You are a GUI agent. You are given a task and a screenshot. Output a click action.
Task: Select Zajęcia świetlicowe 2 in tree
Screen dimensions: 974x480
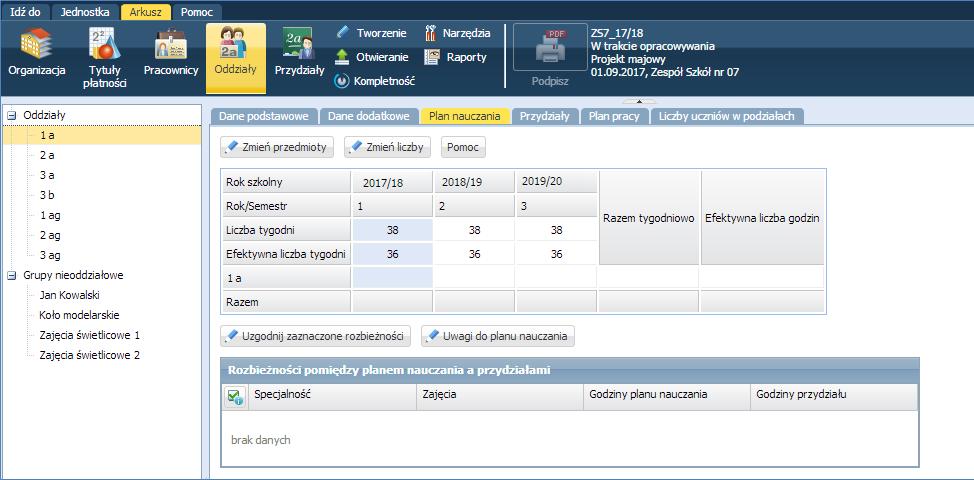click(89, 355)
